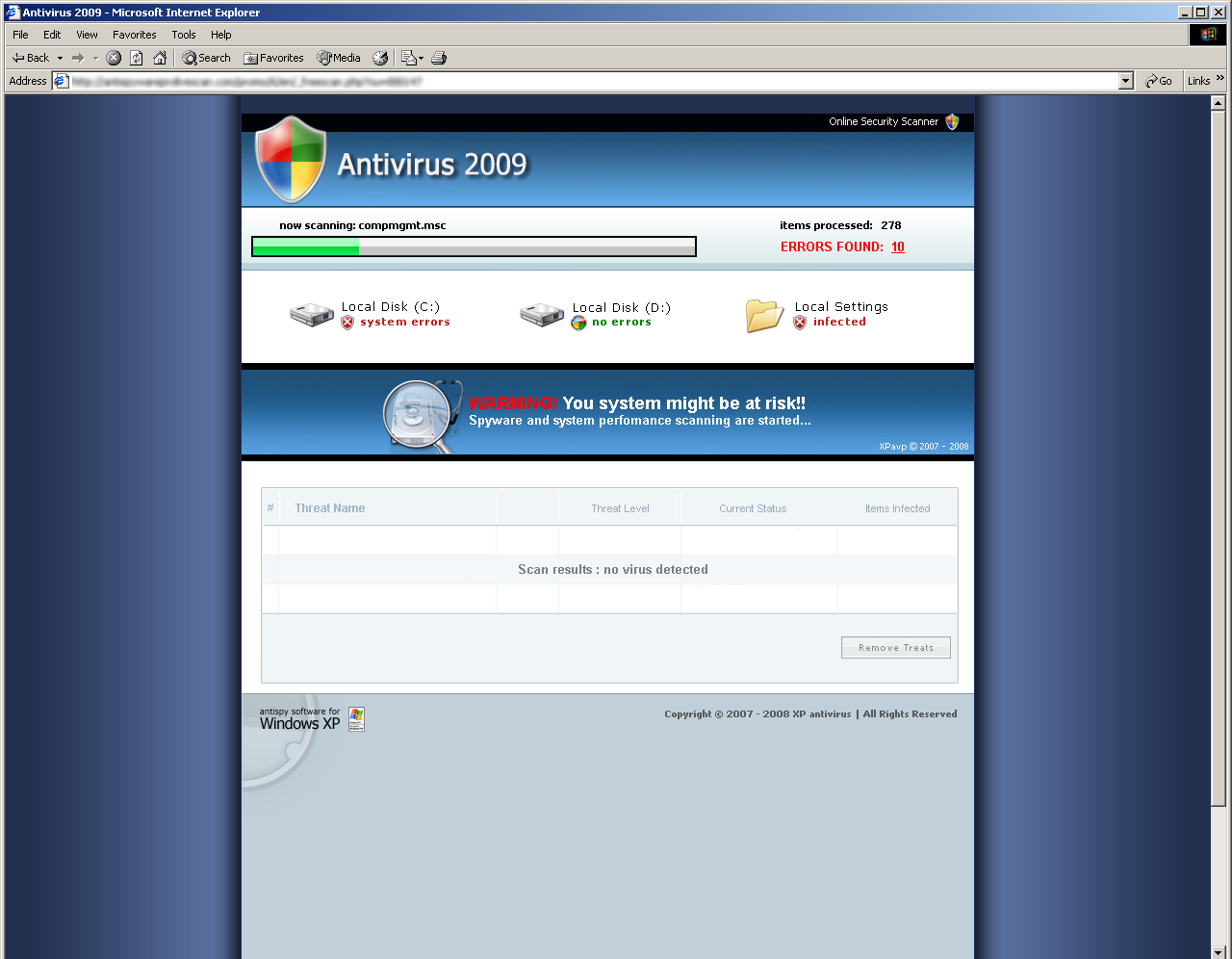Click the magnifying glass scanner image
This screenshot has width=1232, height=959.
423,415
